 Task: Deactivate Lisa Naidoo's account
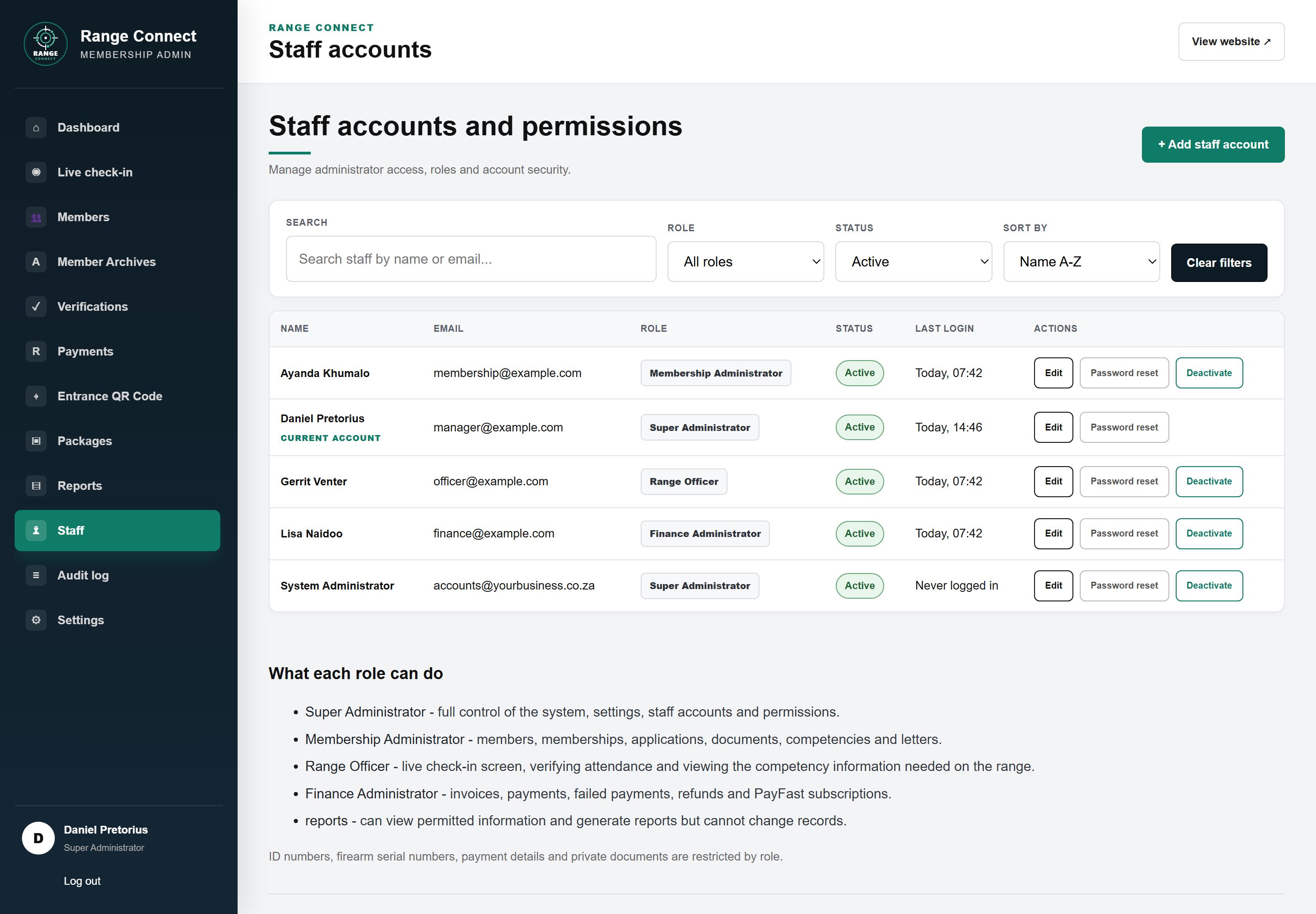[1209, 534]
